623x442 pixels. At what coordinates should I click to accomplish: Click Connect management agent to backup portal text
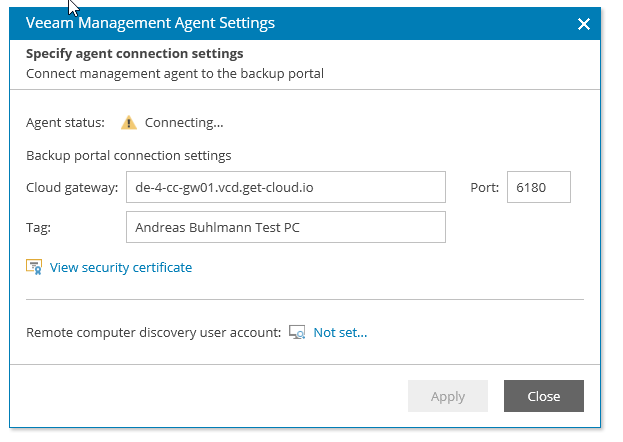[x=175, y=74]
